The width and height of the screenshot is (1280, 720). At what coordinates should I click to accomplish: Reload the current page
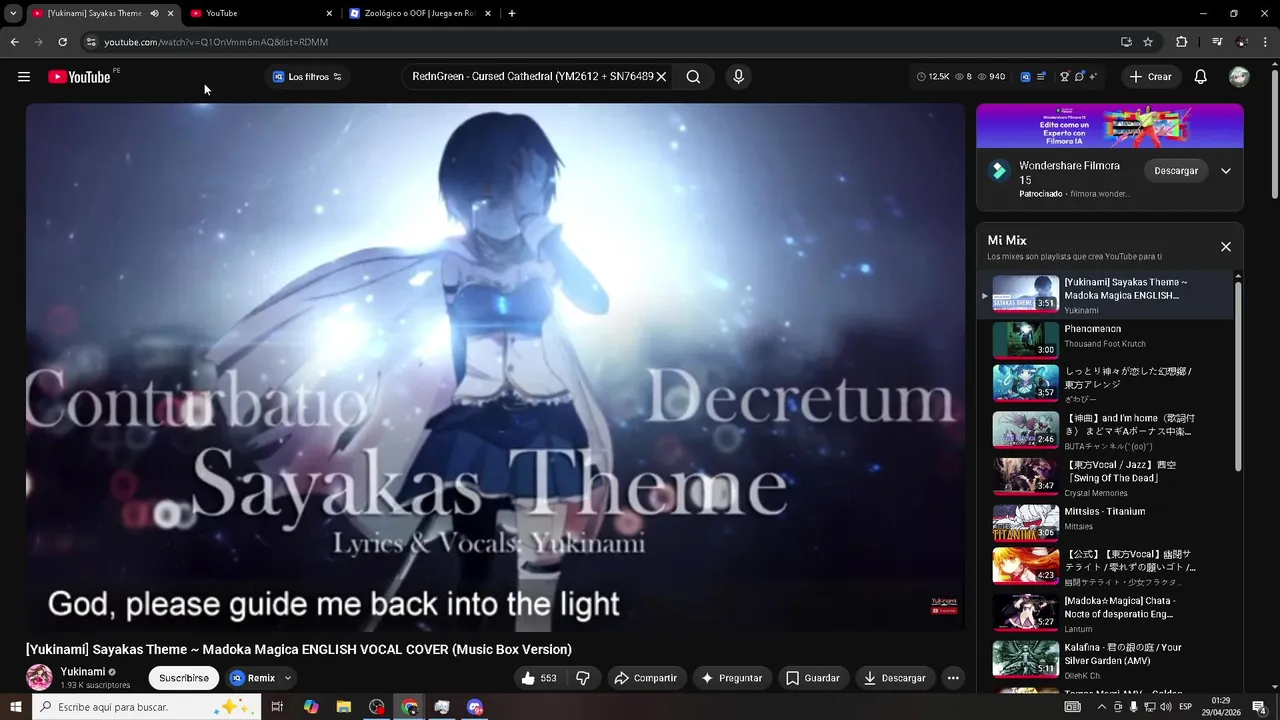[62, 42]
